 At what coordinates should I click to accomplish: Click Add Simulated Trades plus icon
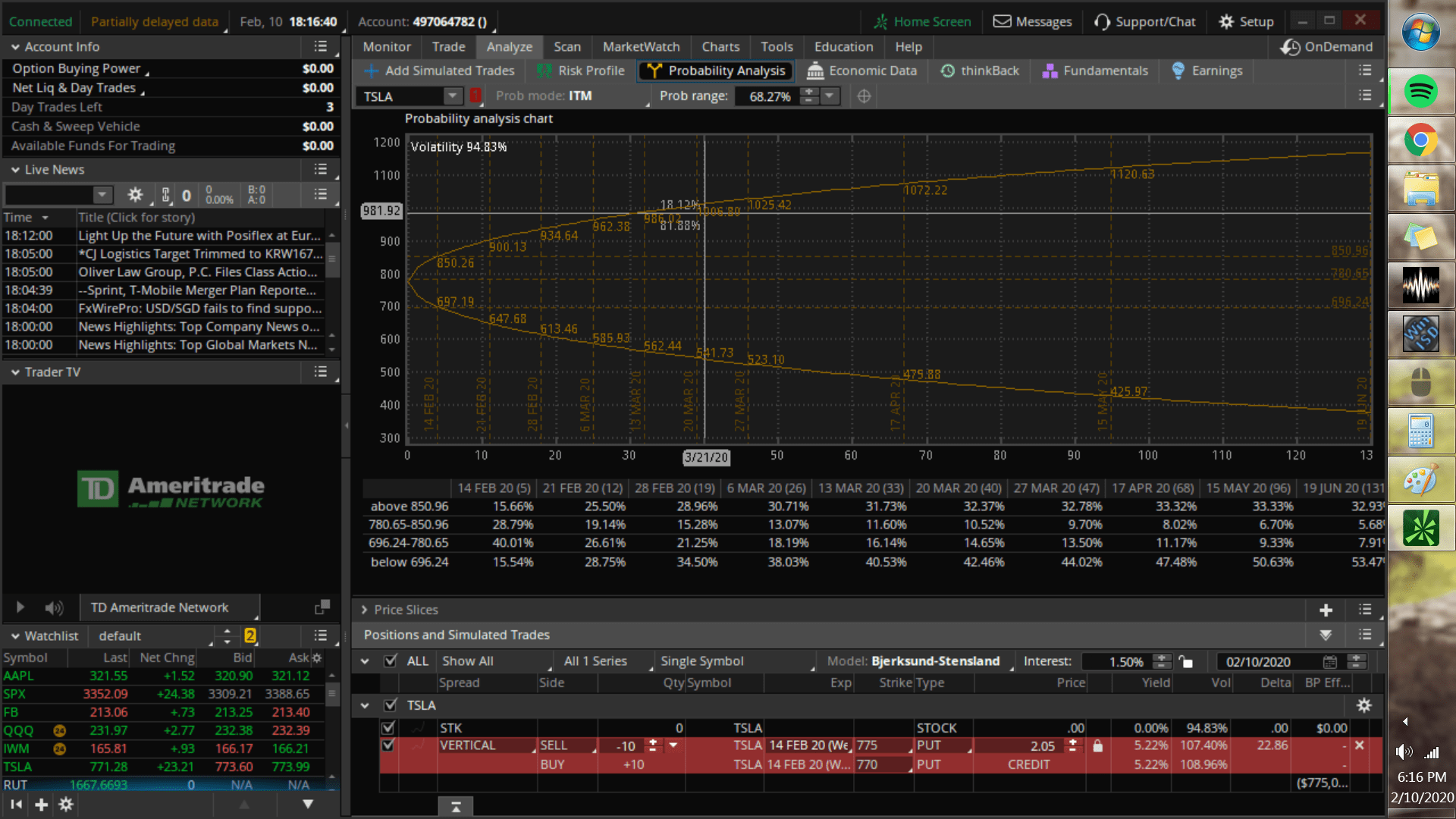click(371, 71)
